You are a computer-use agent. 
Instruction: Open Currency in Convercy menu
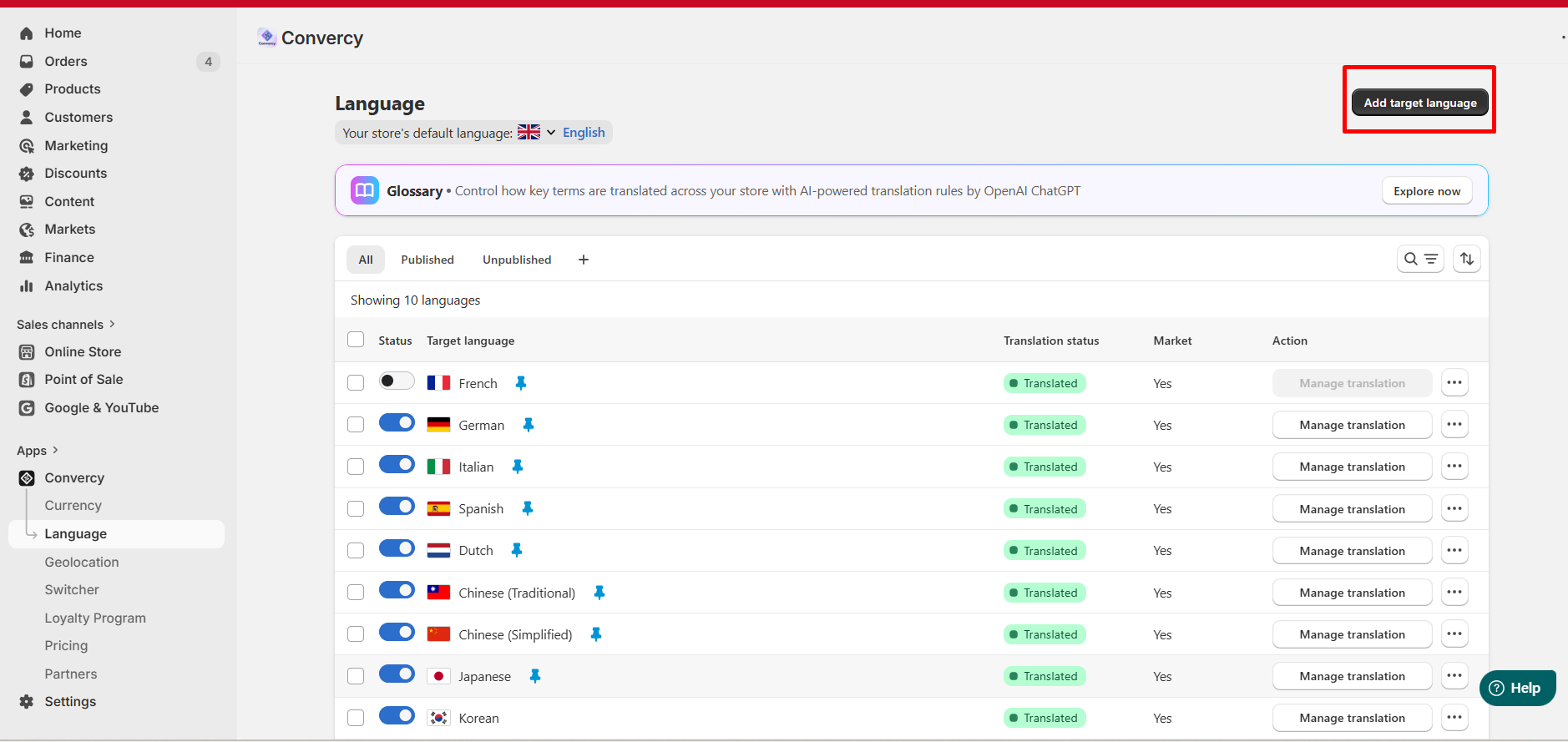pyautogui.click(x=73, y=506)
